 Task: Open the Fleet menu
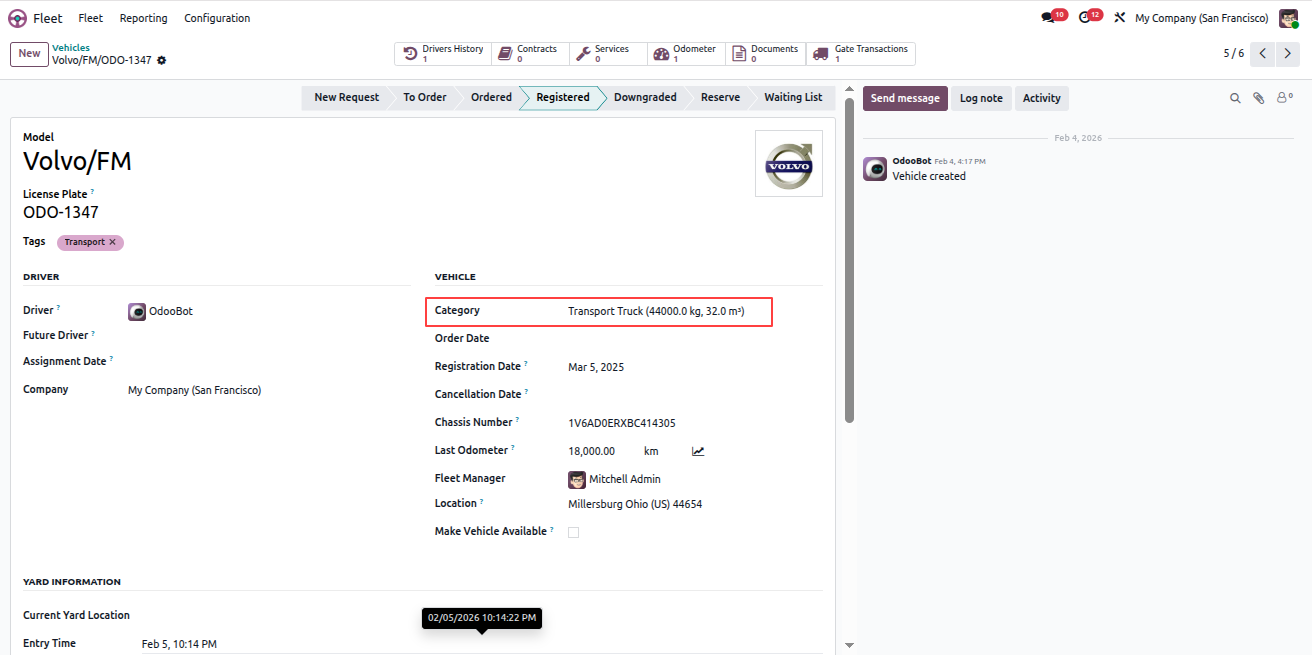(x=90, y=18)
